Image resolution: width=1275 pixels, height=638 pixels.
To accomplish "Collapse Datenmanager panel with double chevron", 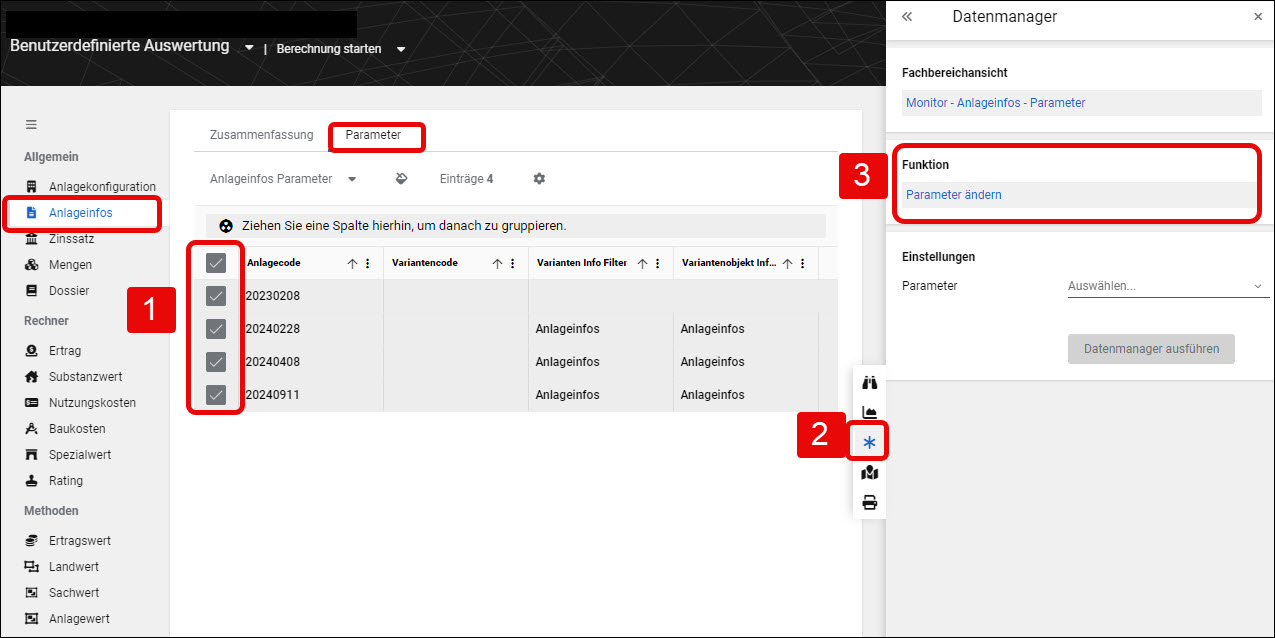I will click(x=907, y=17).
